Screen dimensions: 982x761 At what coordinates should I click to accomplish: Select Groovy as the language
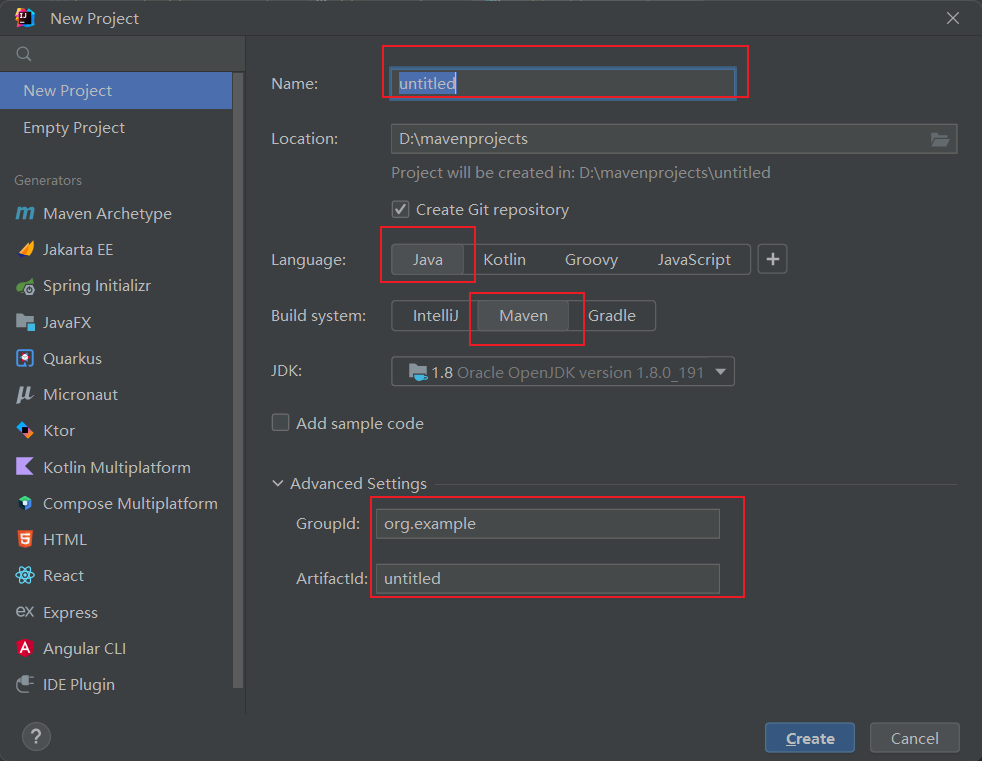coord(591,259)
